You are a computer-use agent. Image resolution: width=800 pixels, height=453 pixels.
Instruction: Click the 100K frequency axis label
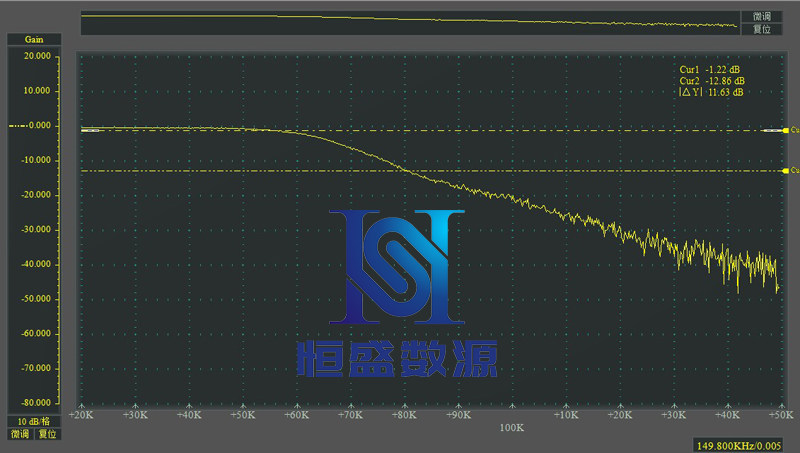[x=512, y=427]
